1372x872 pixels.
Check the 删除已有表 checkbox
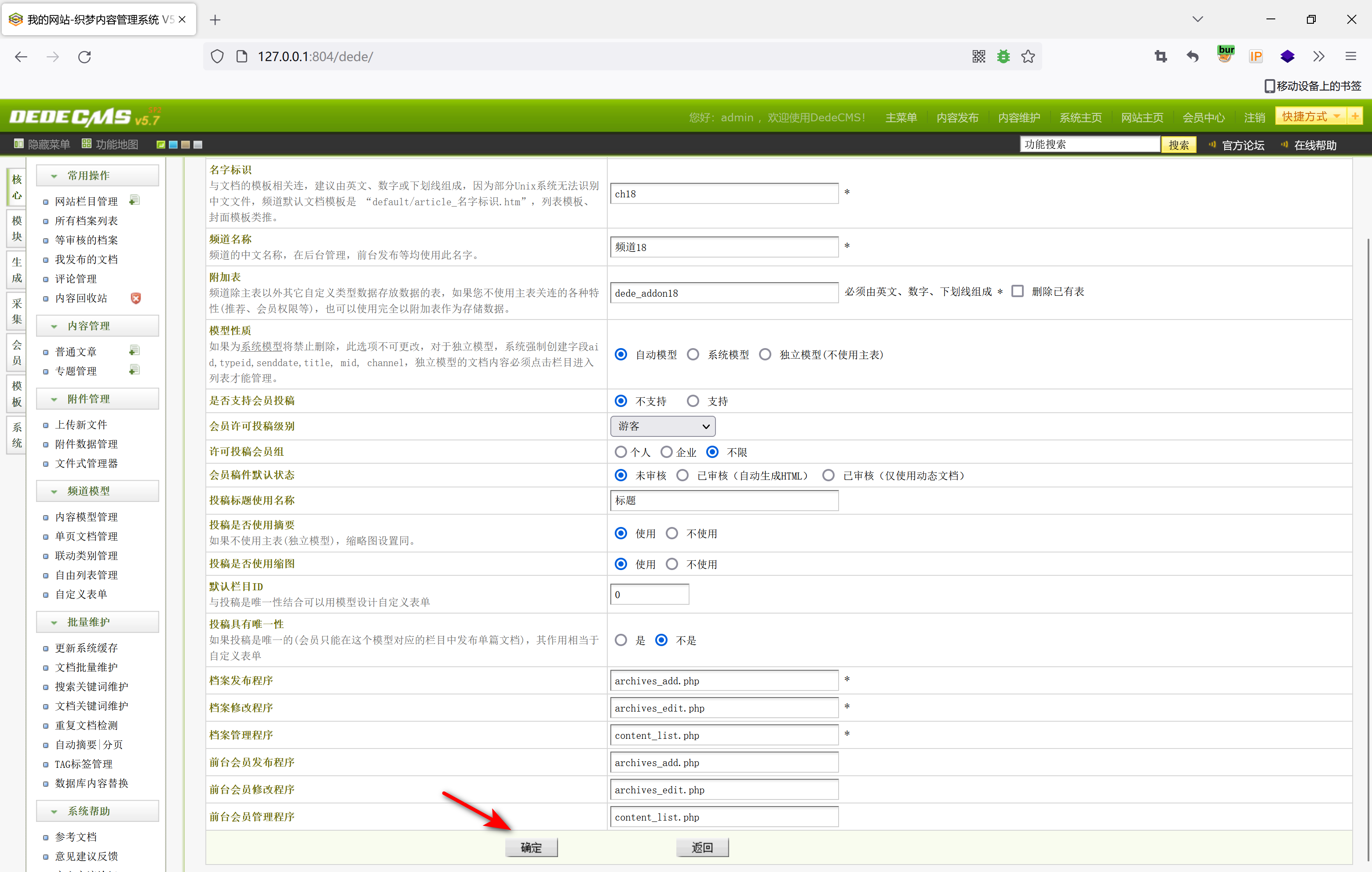pyautogui.click(x=1018, y=291)
